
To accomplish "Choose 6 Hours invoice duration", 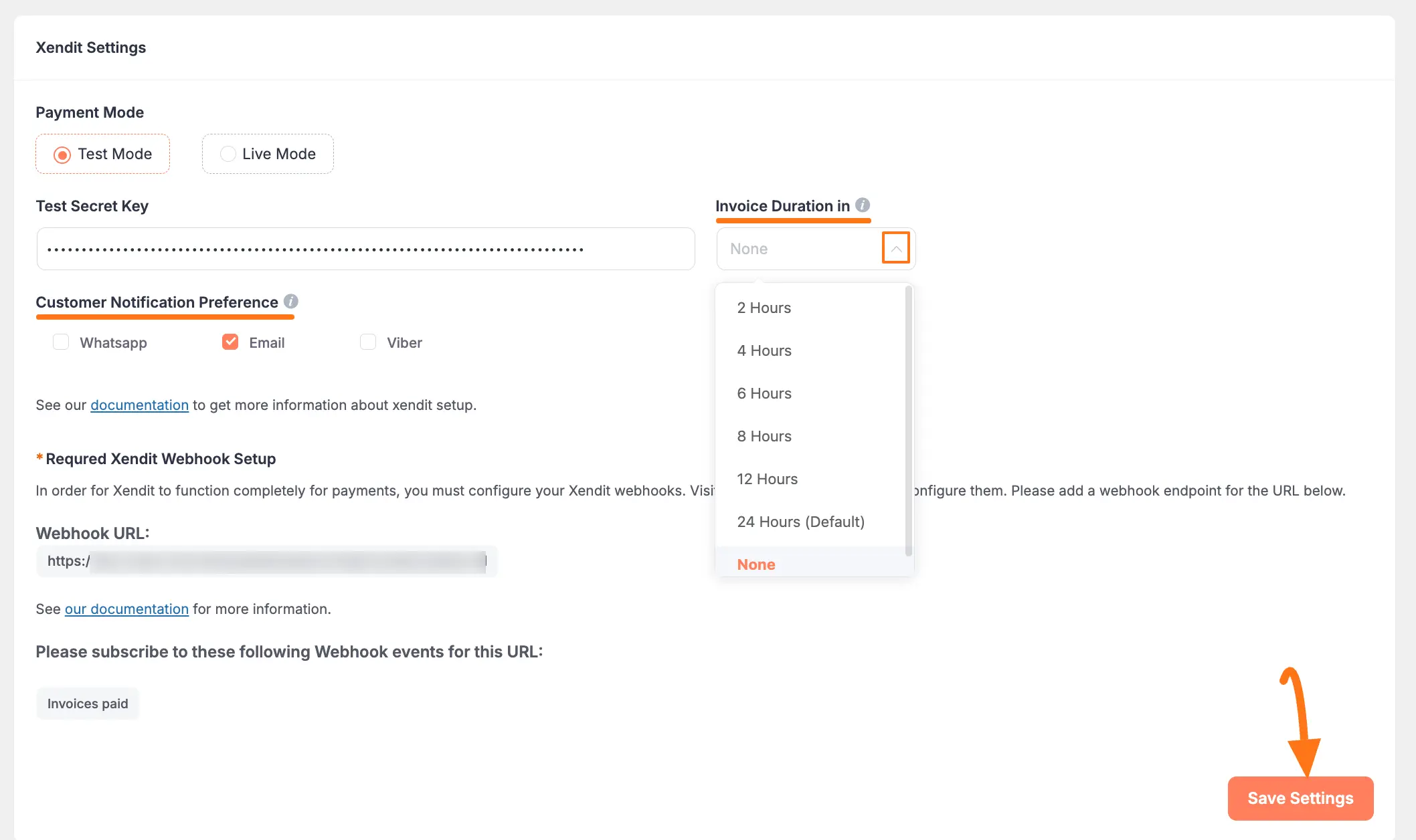I will (764, 393).
